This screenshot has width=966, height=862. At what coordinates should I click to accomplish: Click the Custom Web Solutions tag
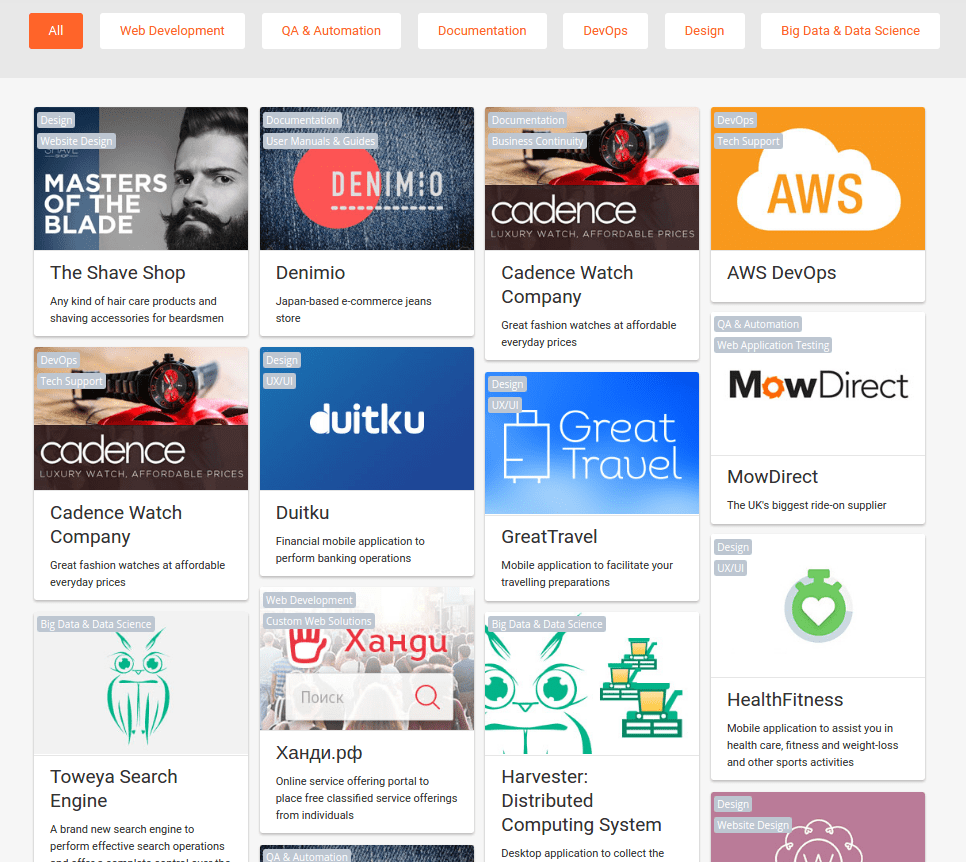(319, 621)
